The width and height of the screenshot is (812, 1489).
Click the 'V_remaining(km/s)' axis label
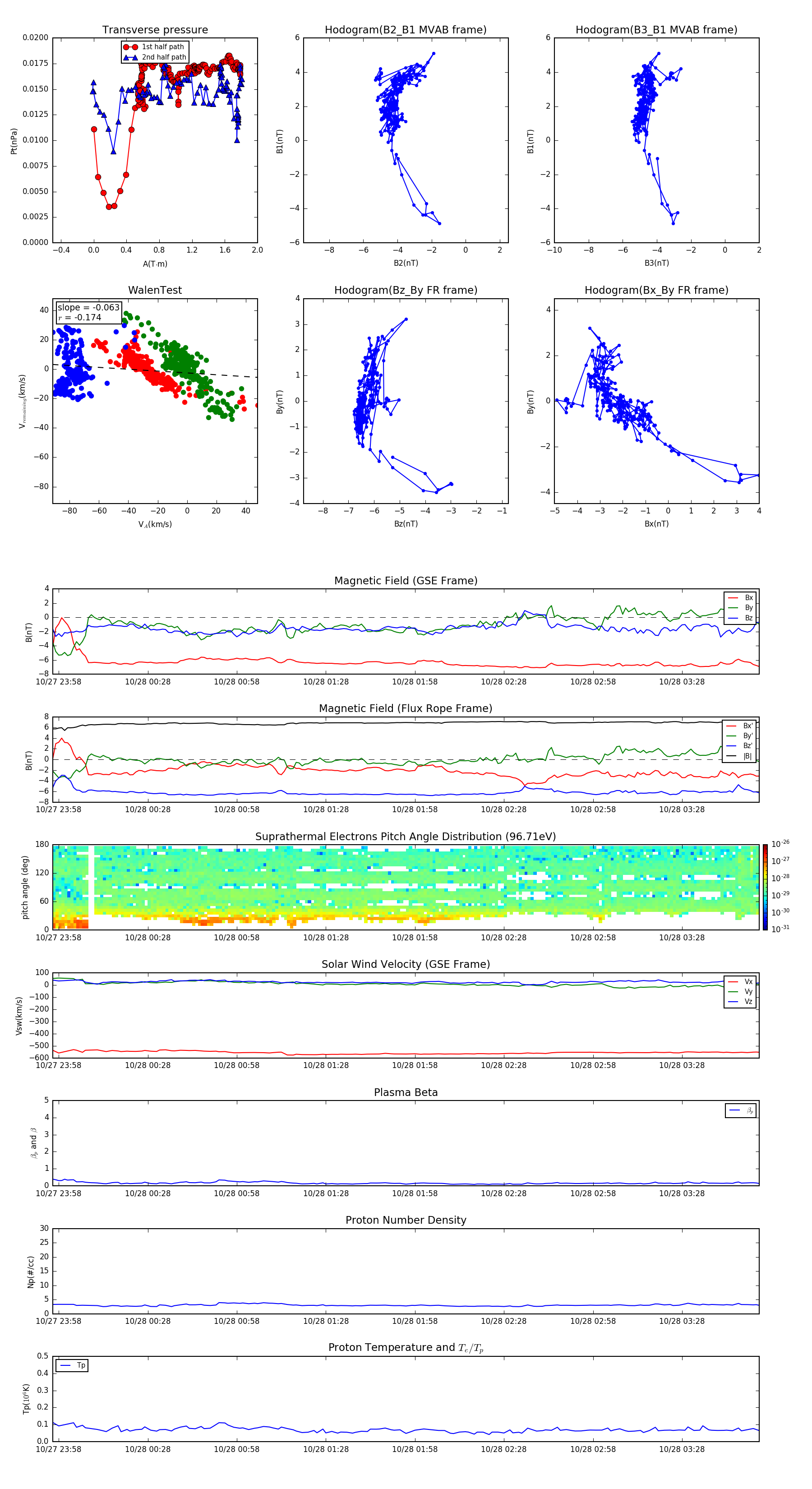point(23,401)
